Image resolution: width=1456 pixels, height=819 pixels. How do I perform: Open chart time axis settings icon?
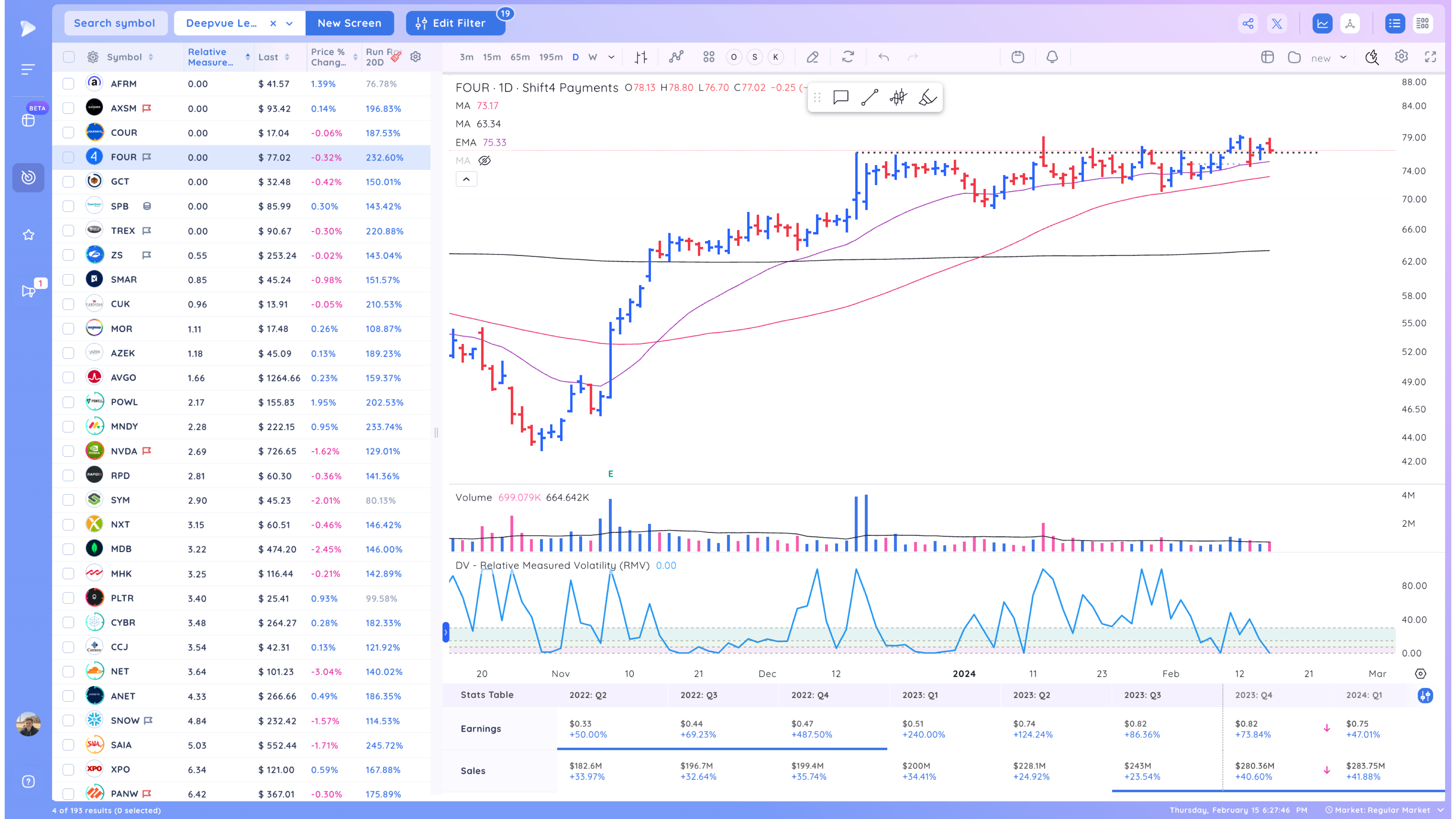(x=1420, y=673)
